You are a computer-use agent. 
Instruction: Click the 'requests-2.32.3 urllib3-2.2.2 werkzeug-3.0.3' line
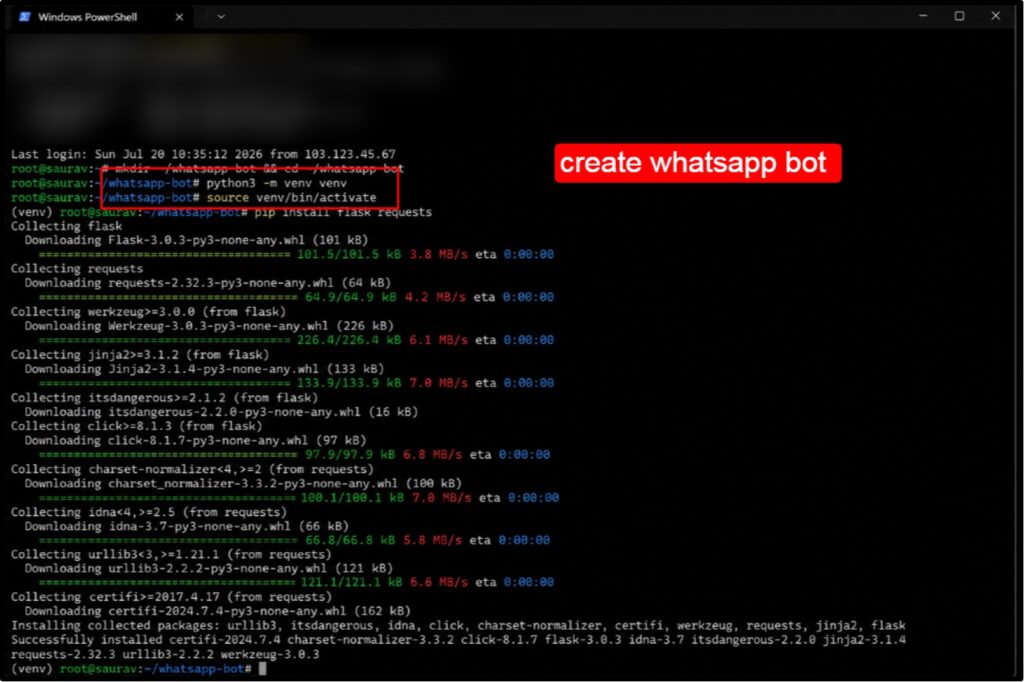point(165,655)
